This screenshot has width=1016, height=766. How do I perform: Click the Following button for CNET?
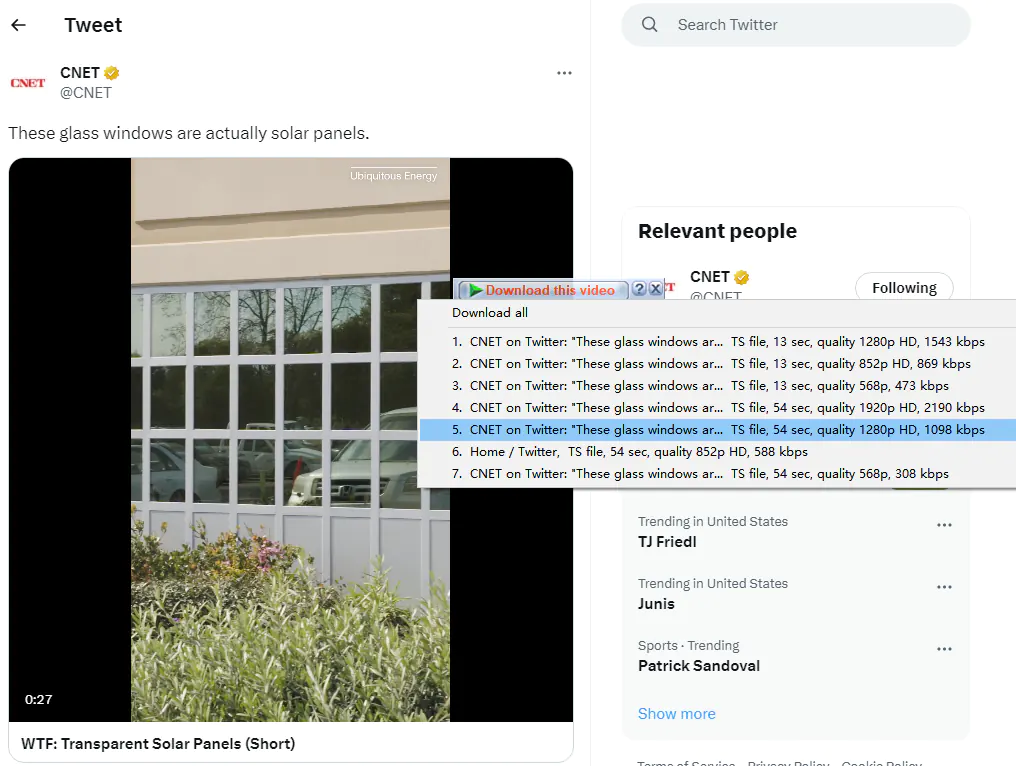pyautogui.click(x=903, y=288)
